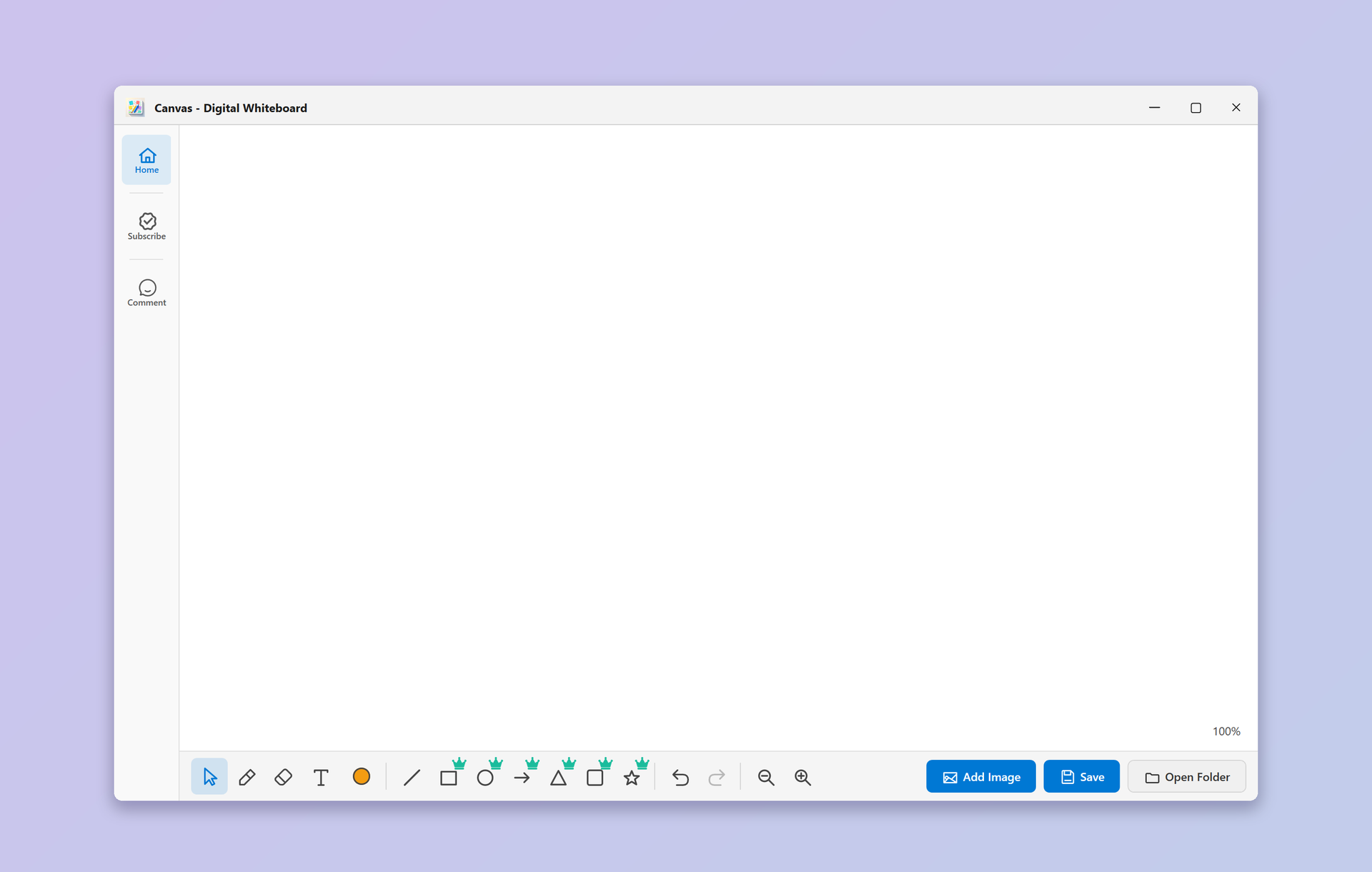Select the triangle shape tool

(559, 777)
